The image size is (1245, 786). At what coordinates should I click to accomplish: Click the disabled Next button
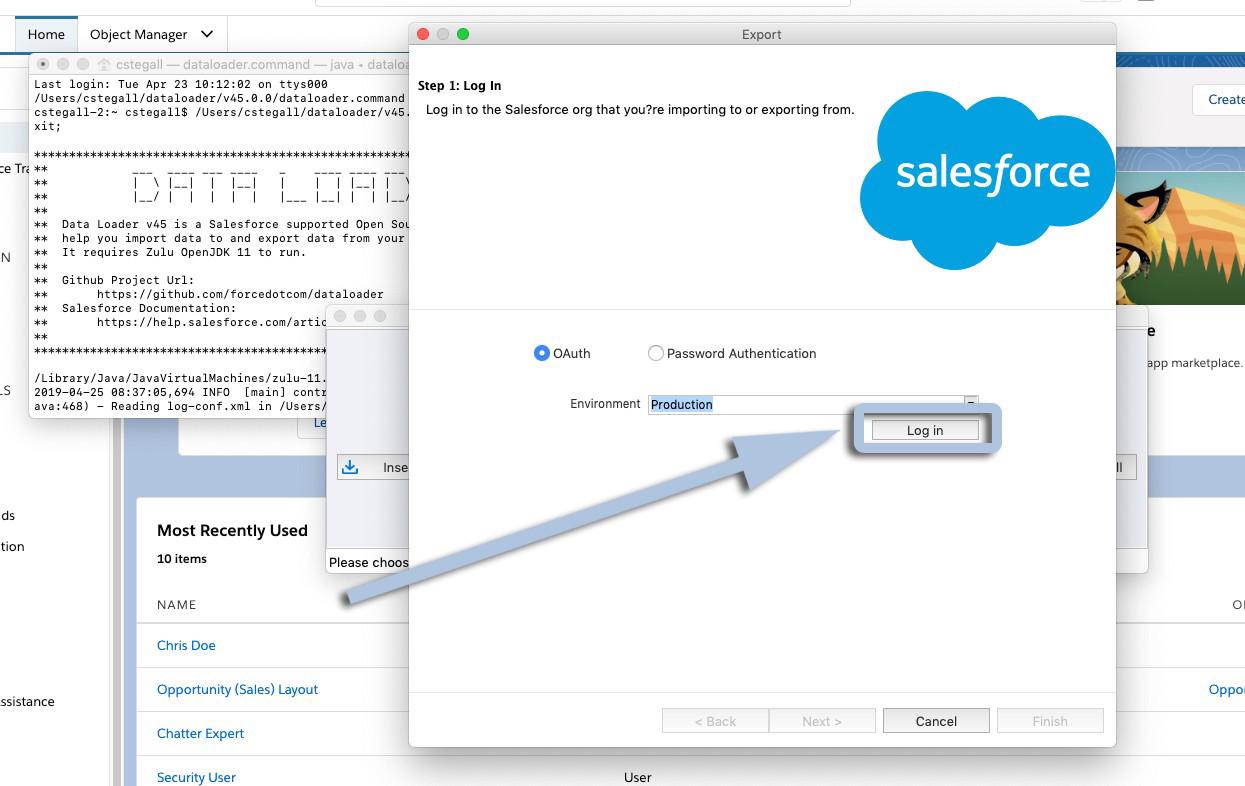(x=821, y=720)
